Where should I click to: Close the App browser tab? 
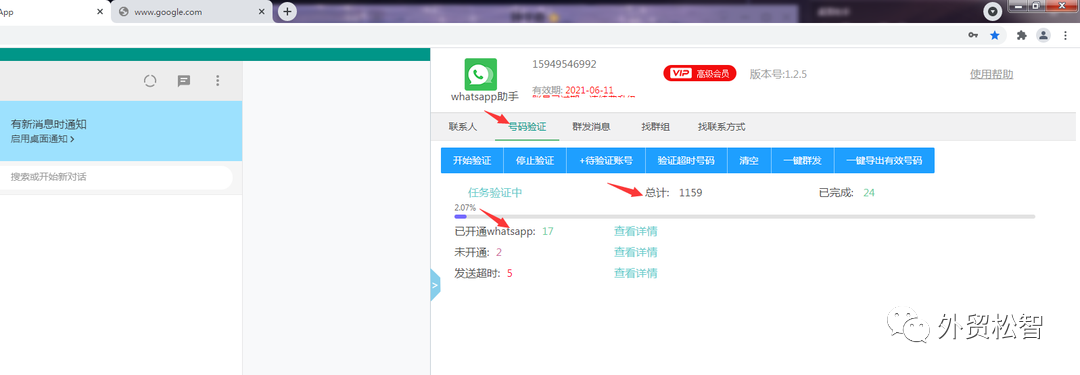[100, 12]
